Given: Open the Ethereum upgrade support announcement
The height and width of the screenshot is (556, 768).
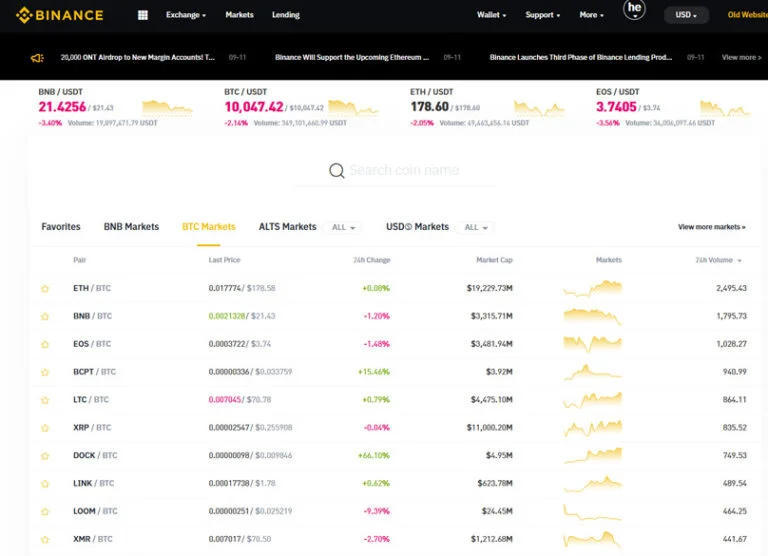Looking at the screenshot, I should 352,58.
